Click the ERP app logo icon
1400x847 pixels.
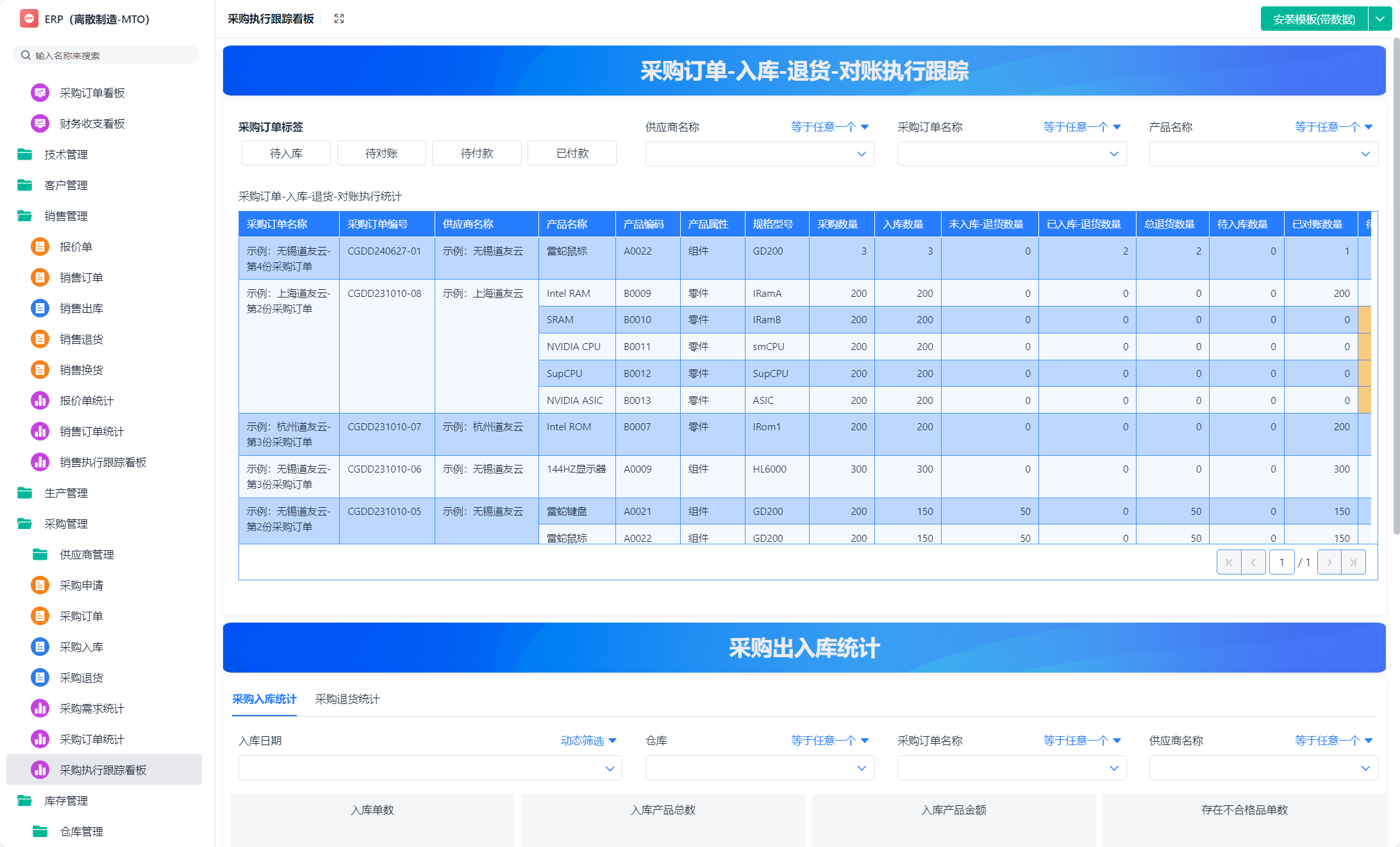[x=29, y=19]
